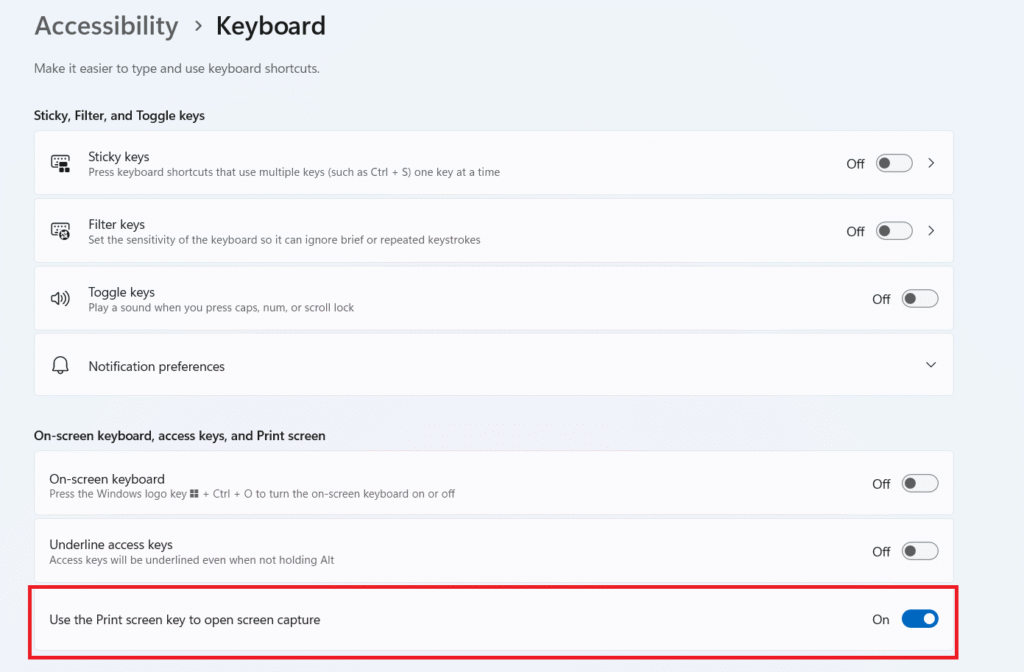
Task: Click the Sticky keys title text
Action: pos(118,156)
